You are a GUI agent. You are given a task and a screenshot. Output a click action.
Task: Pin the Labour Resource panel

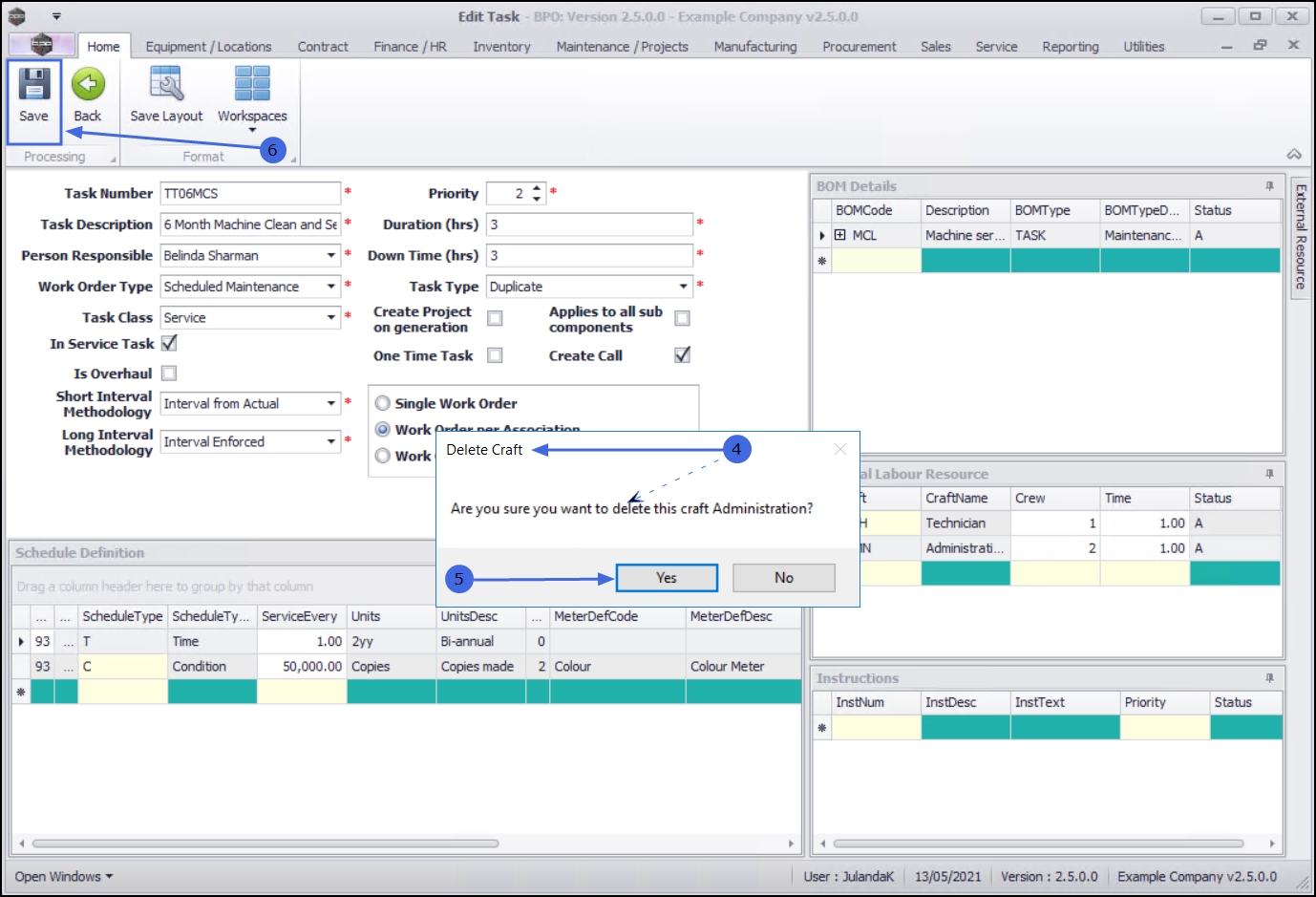pyautogui.click(x=1269, y=474)
